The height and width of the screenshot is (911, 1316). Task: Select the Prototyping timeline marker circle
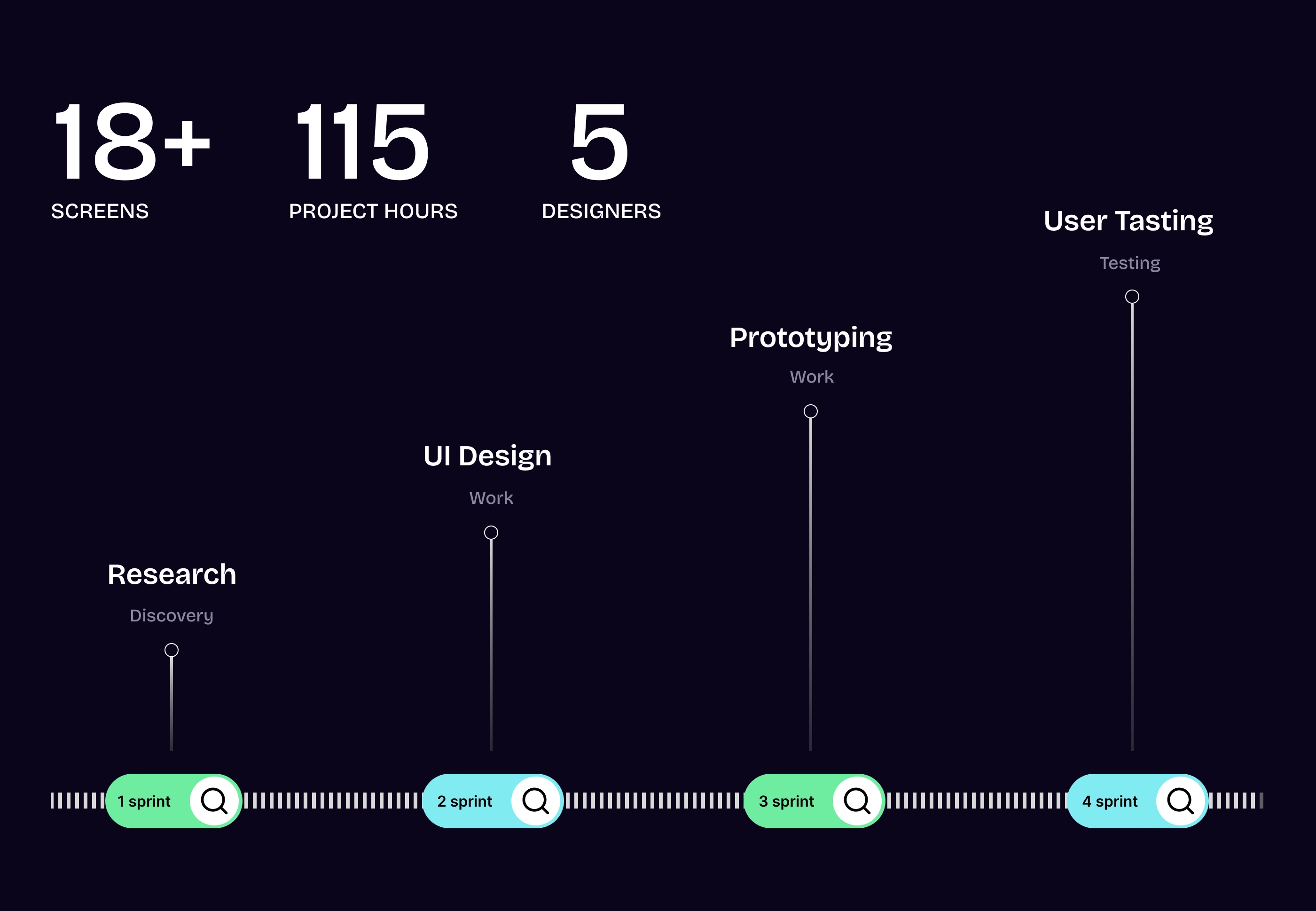(810, 411)
